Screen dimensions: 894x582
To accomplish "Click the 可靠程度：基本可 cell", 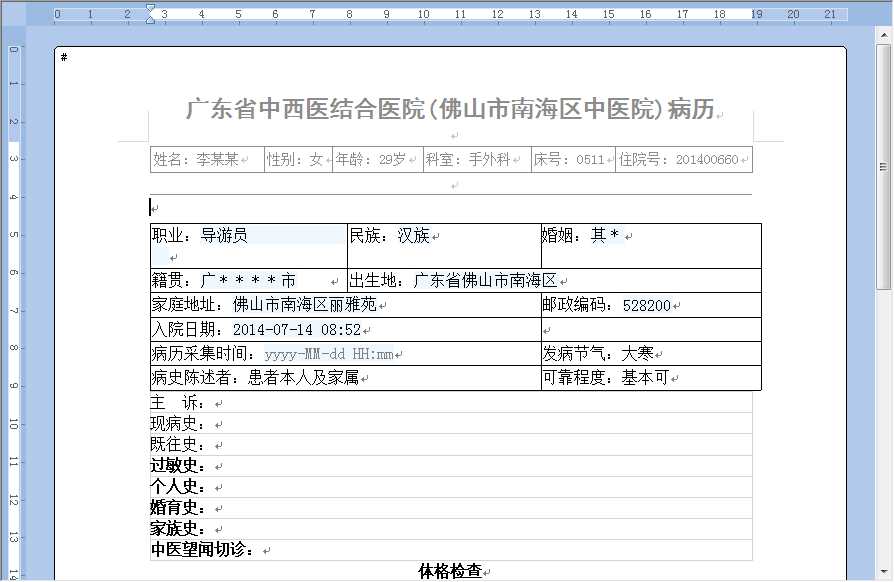I will point(651,378).
